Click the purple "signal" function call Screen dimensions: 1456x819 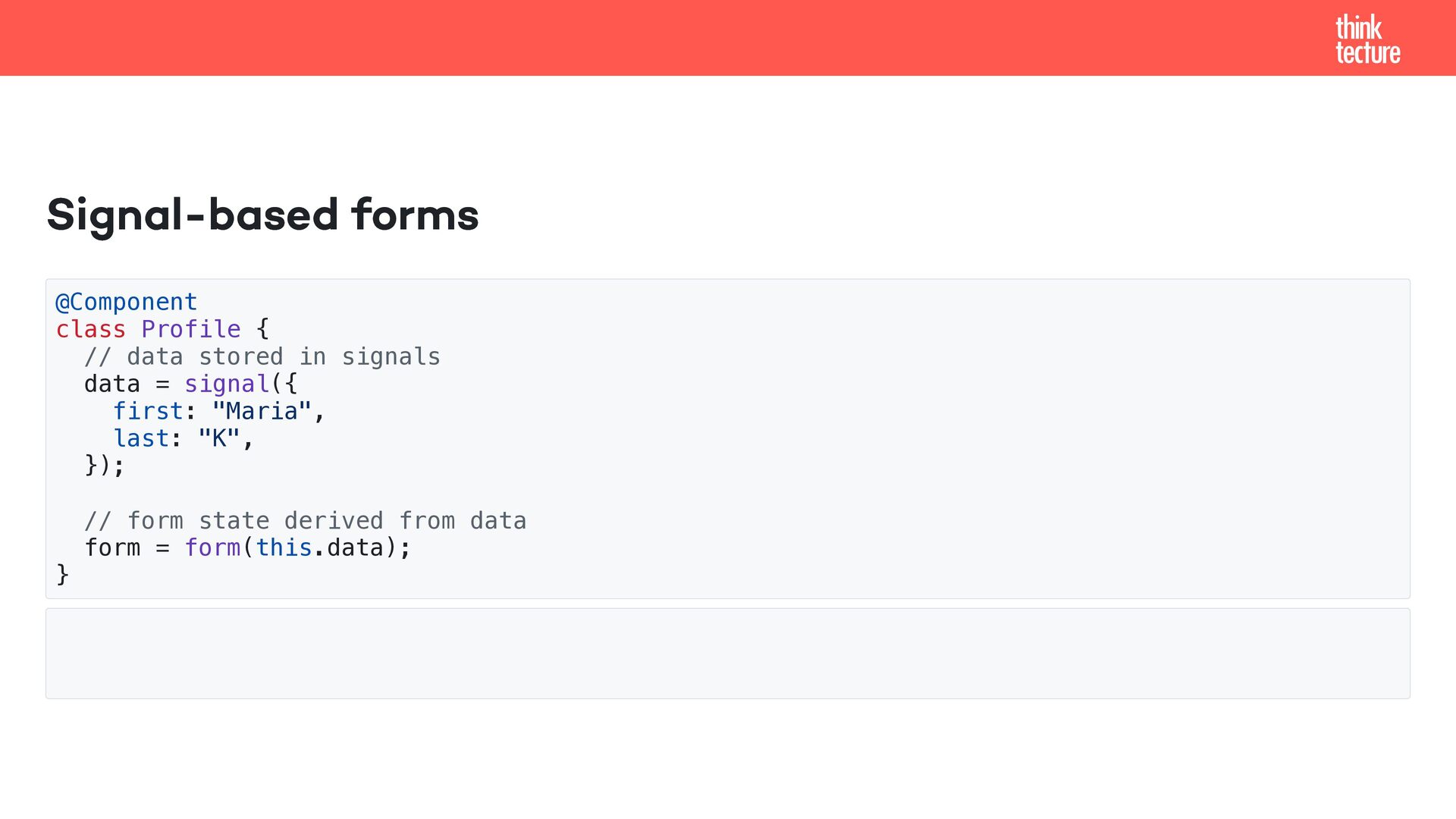tap(227, 384)
